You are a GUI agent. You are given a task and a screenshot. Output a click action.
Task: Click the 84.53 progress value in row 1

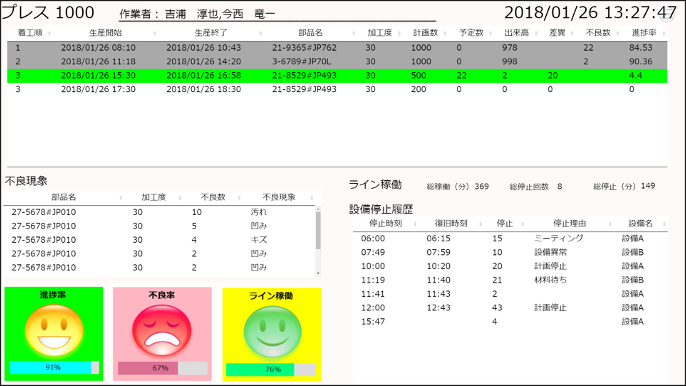(641, 48)
